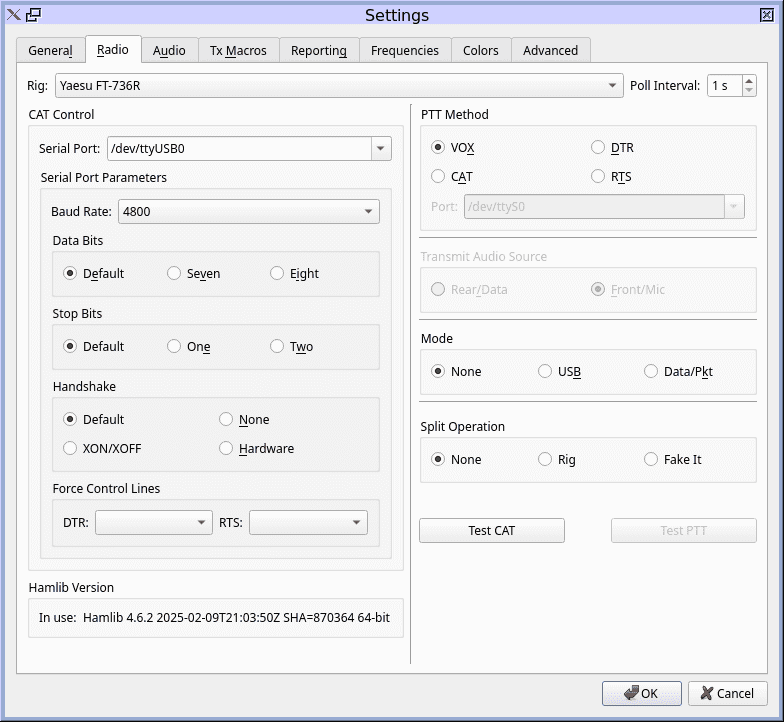Select USB mode radio button
784x722 pixels.
pos(546,371)
